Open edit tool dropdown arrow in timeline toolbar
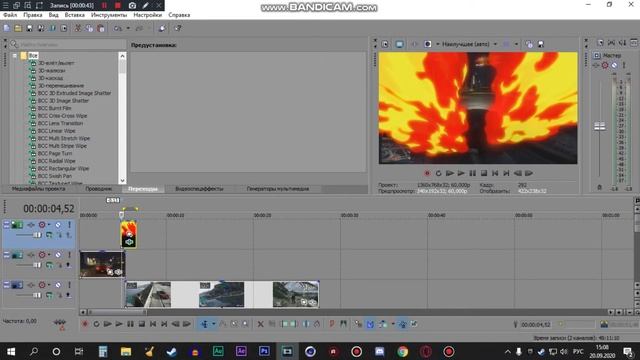Image resolution: width=640 pixels, height=360 pixels. click(x=213, y=324)
